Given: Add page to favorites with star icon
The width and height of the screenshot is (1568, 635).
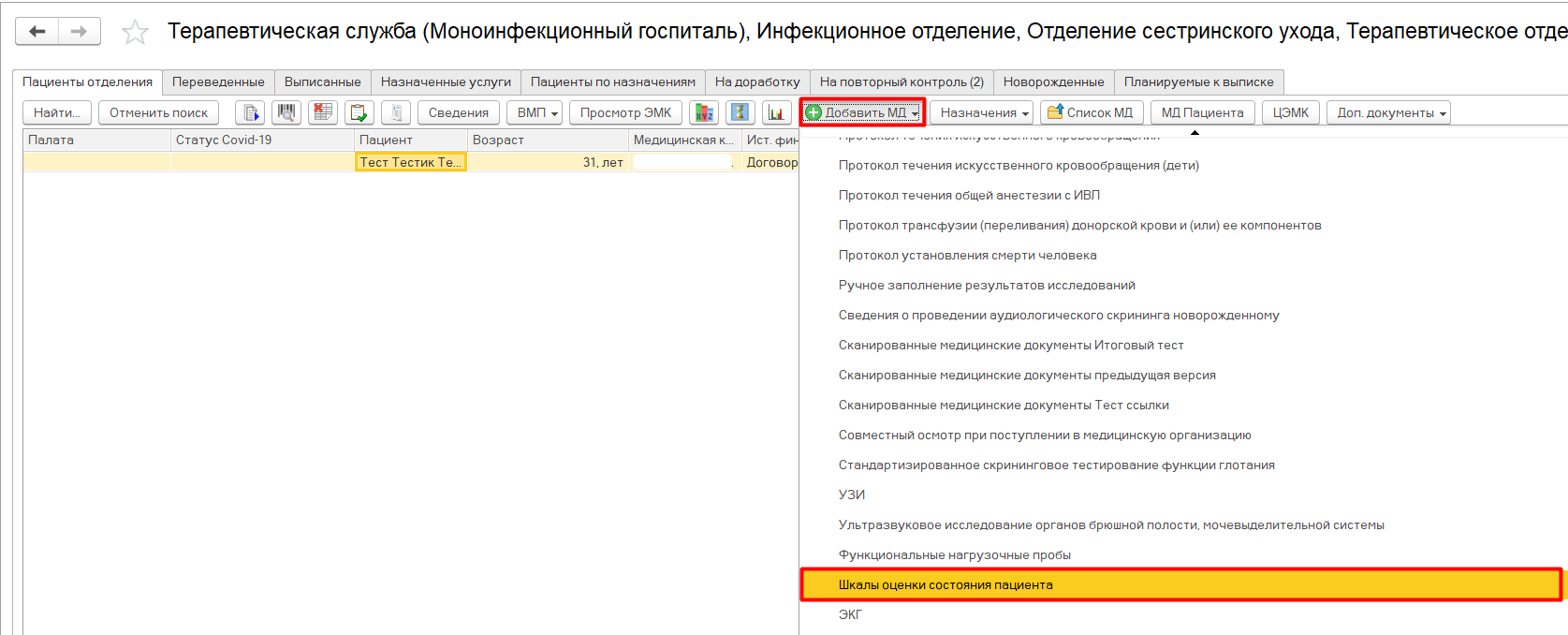Looking at the screenshot, I should [x=136, y=33].
